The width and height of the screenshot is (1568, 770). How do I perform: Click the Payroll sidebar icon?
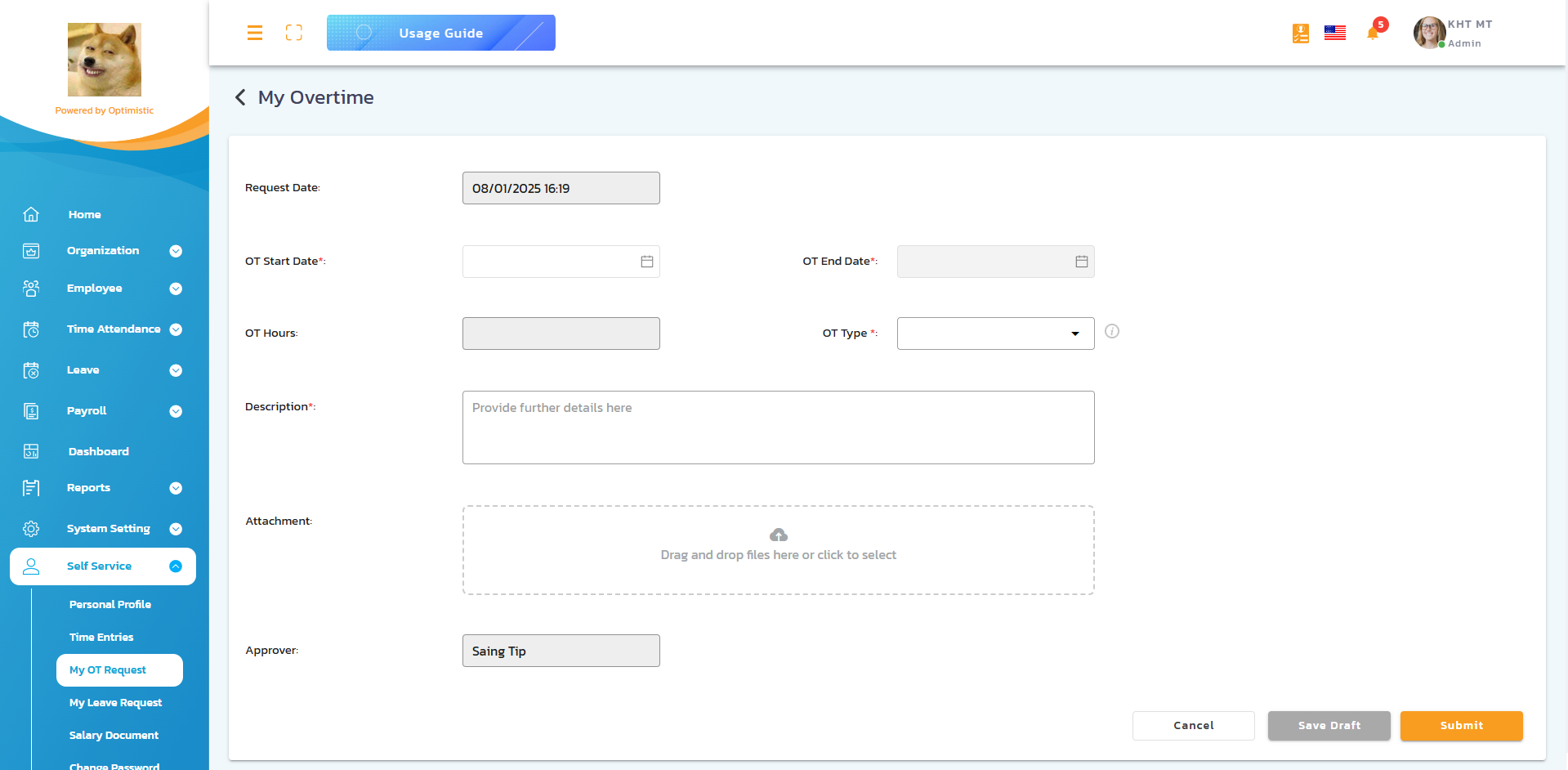[x=30, y=411]
